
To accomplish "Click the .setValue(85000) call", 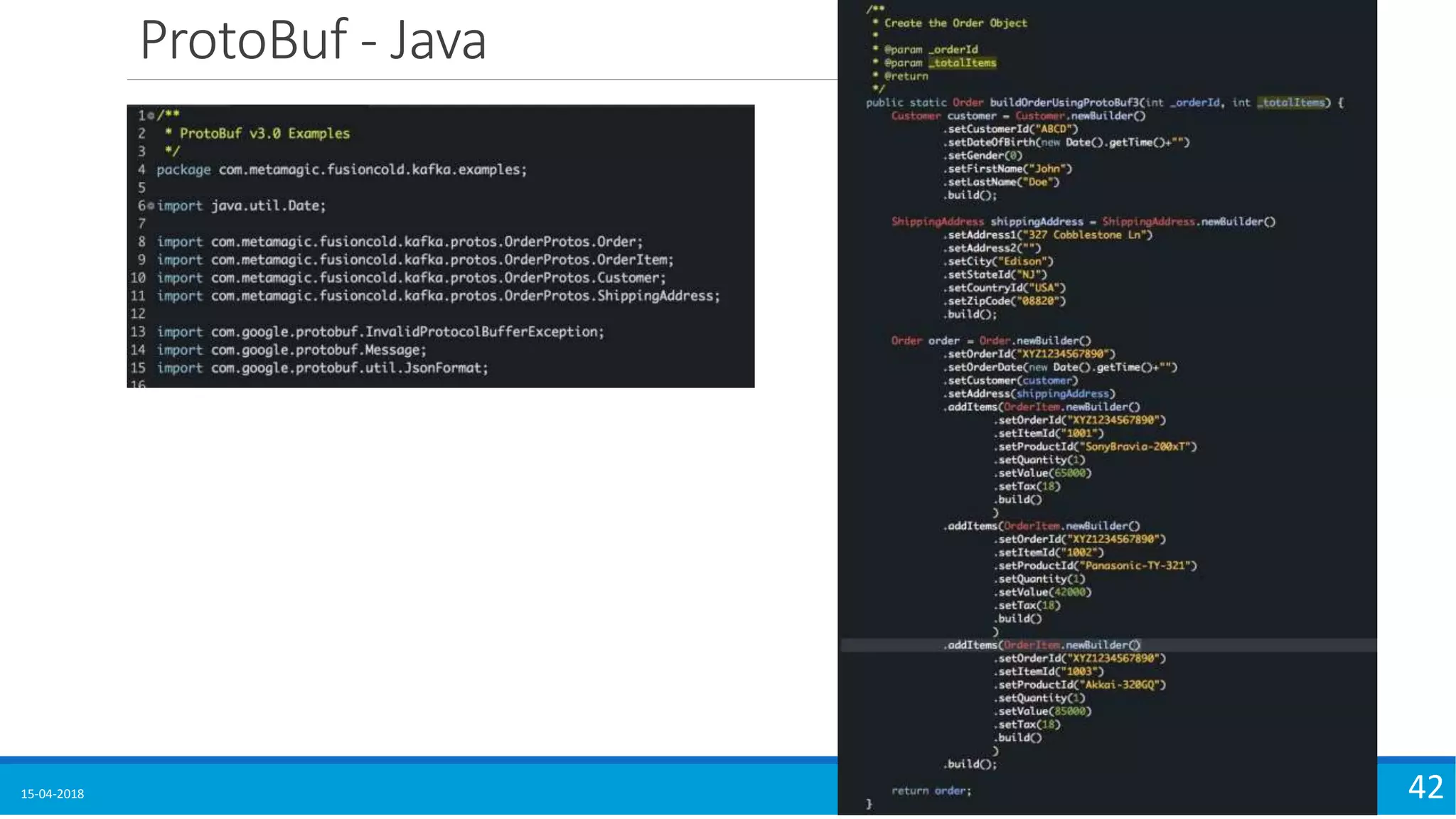I will (x=1042, y=711).
